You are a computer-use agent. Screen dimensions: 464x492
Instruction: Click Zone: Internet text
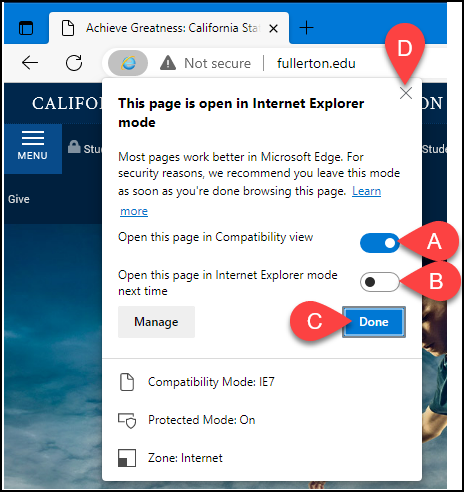pyautogui.click(x=185, y=458)
